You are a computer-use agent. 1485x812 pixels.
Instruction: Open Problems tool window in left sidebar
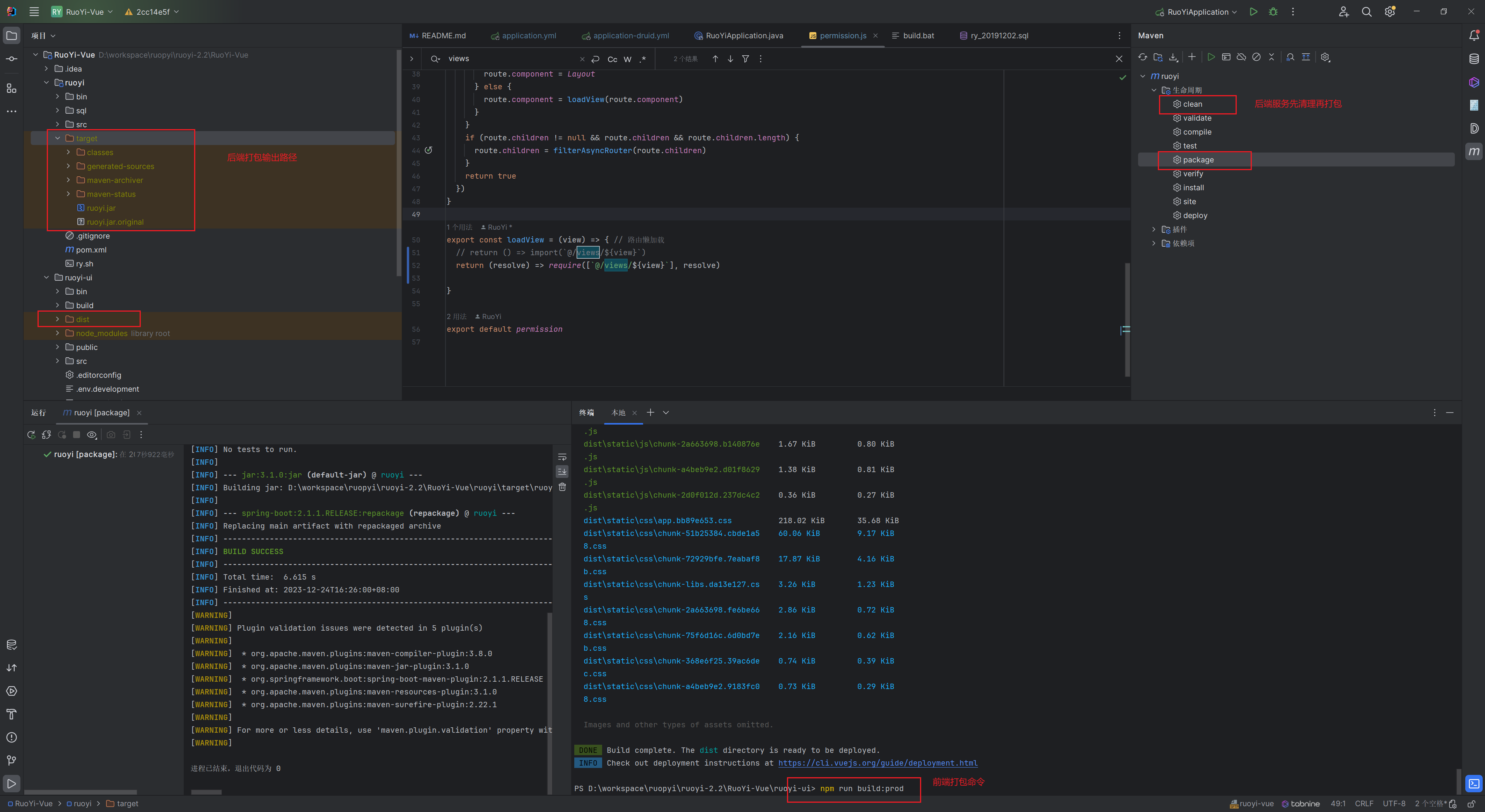coord(12,737)
